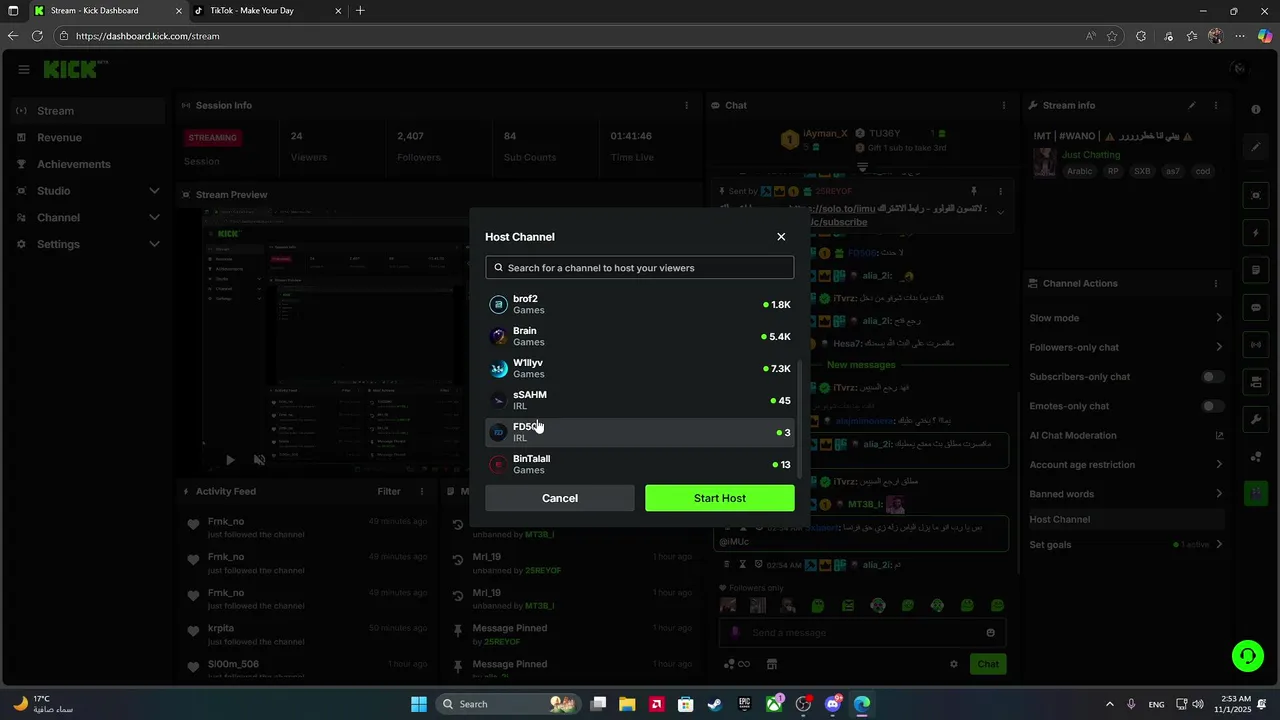Open Set goals chevron
1280x720 pixels.
(1219, 545)
